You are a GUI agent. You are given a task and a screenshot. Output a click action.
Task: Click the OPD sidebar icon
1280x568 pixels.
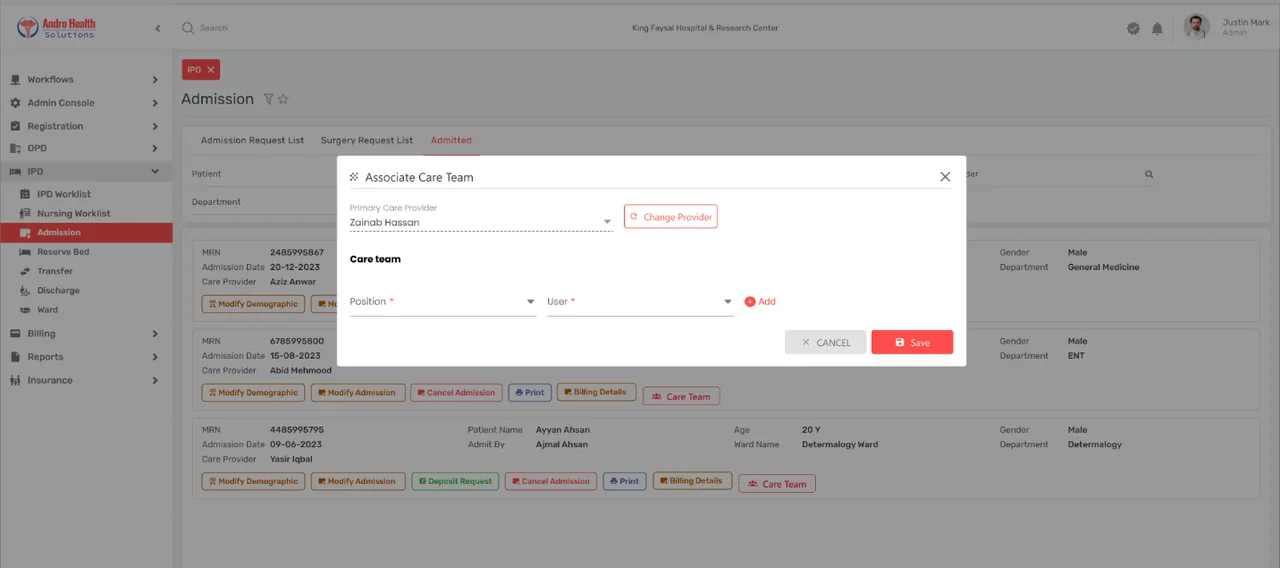point(15,148)
